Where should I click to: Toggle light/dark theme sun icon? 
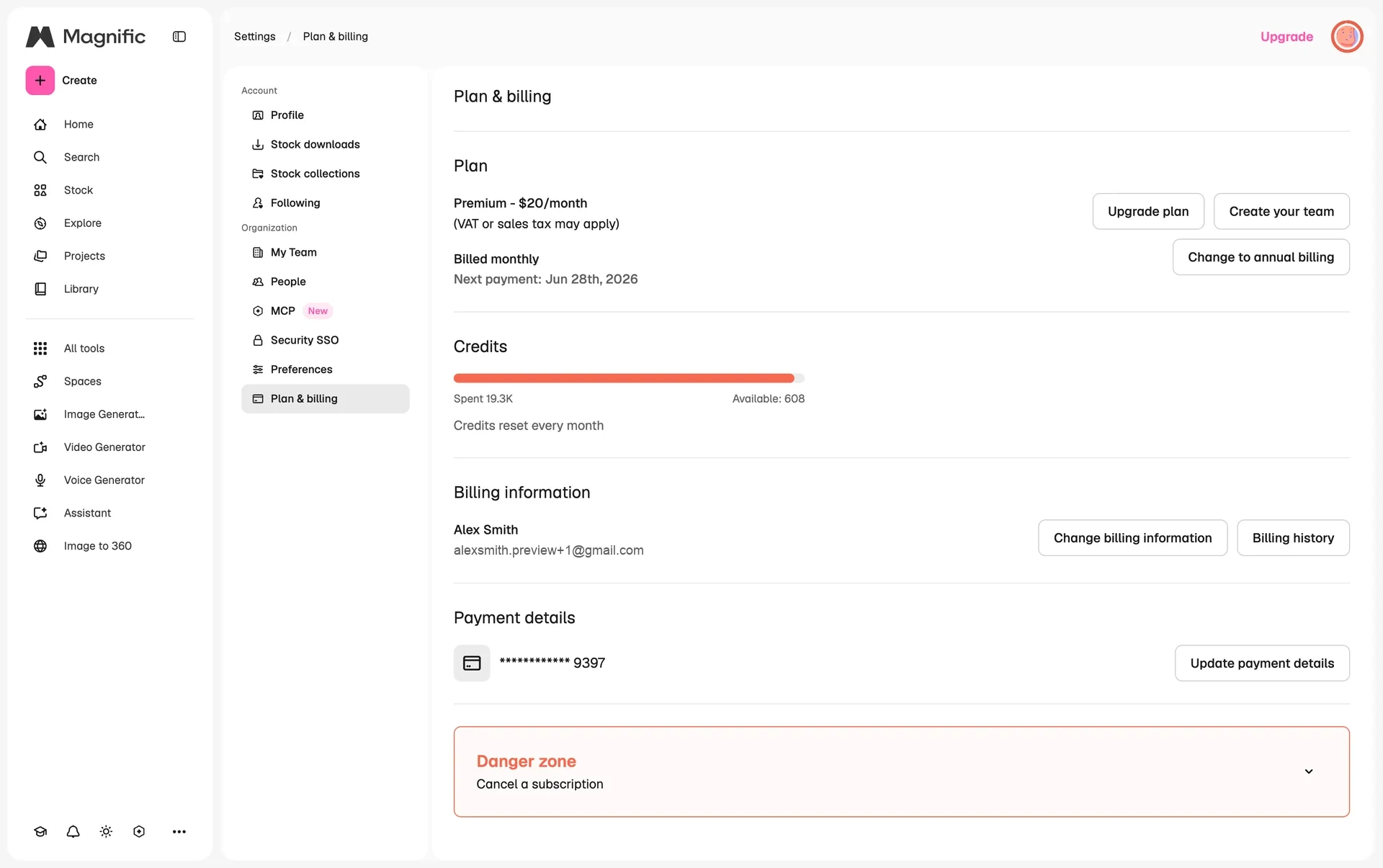tap(106, 831)
